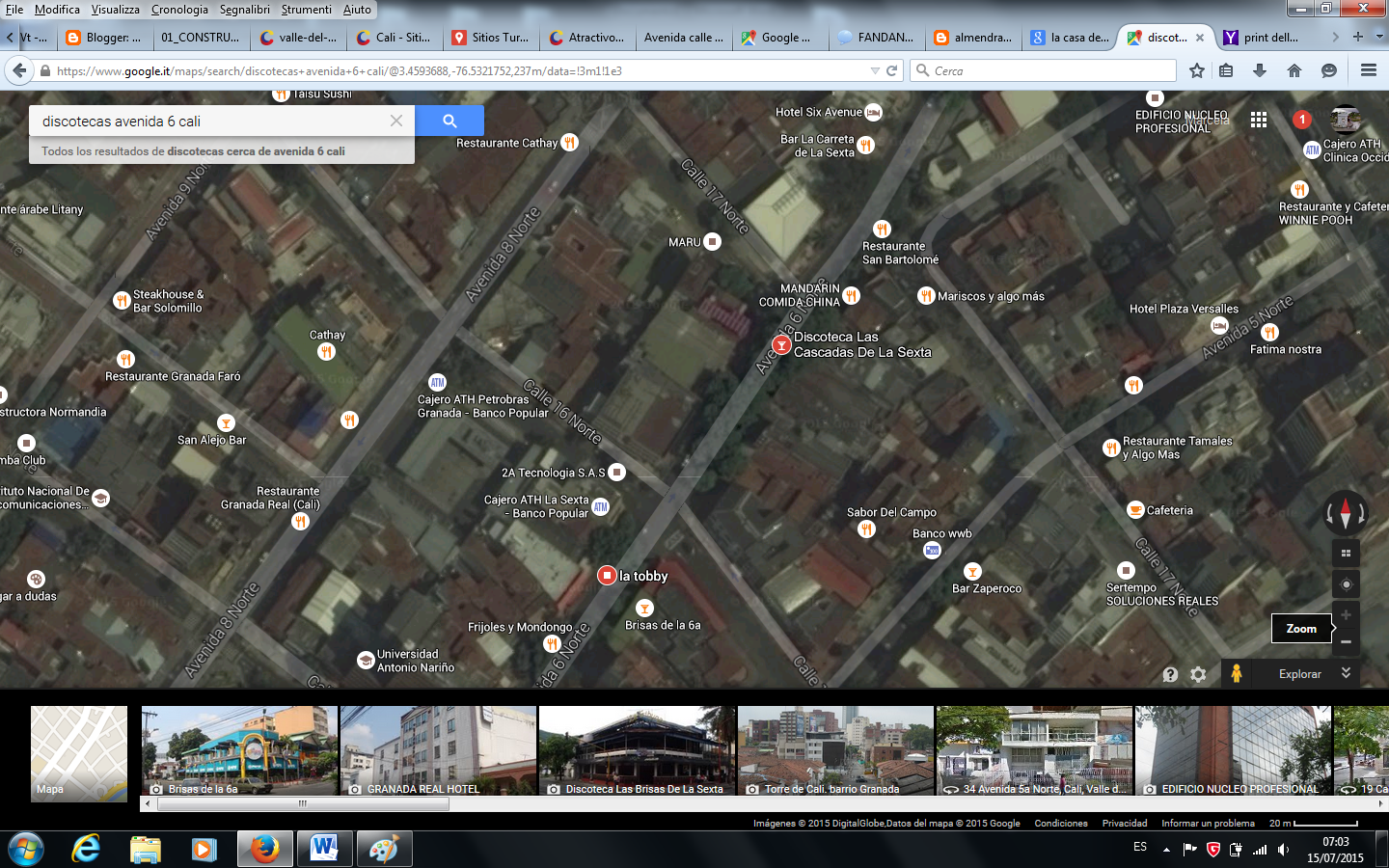The height and width of the screenshot is (868, 1389).
Task: Reload the page
Action: point(892,70)
